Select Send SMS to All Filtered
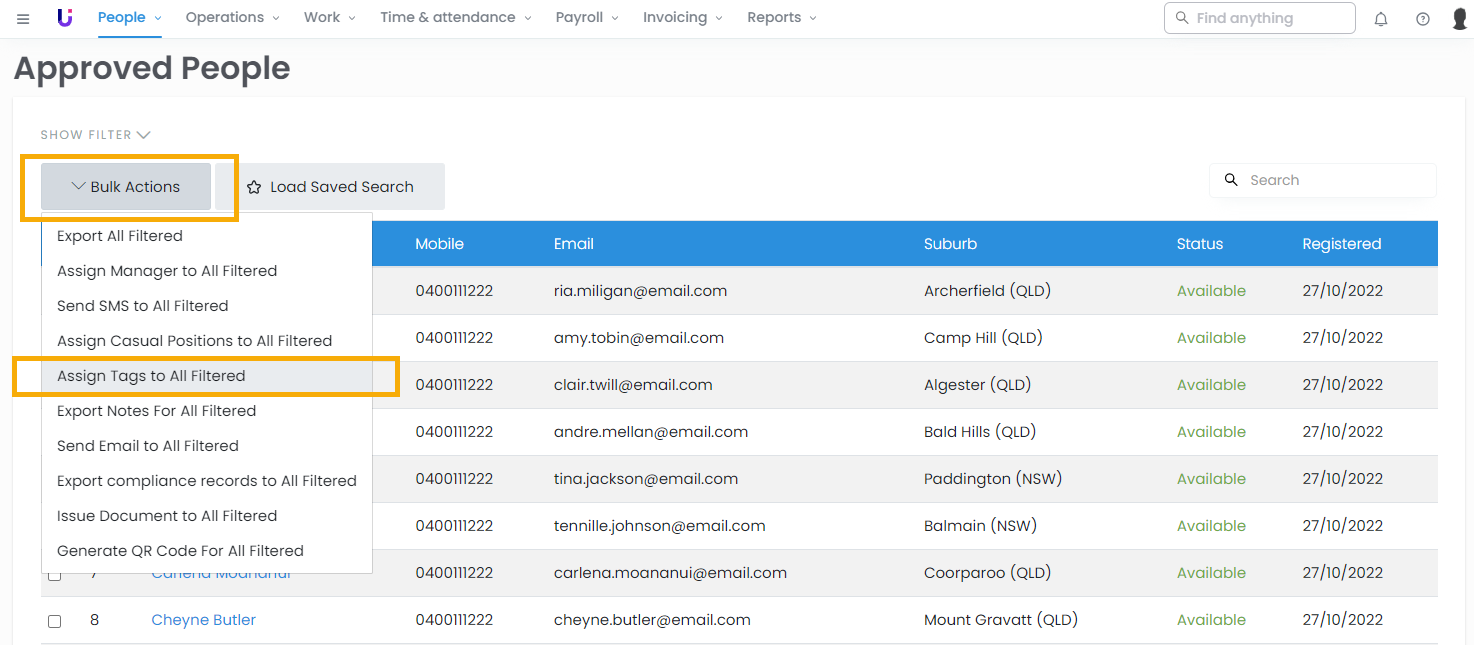 (x=143, y=306)
